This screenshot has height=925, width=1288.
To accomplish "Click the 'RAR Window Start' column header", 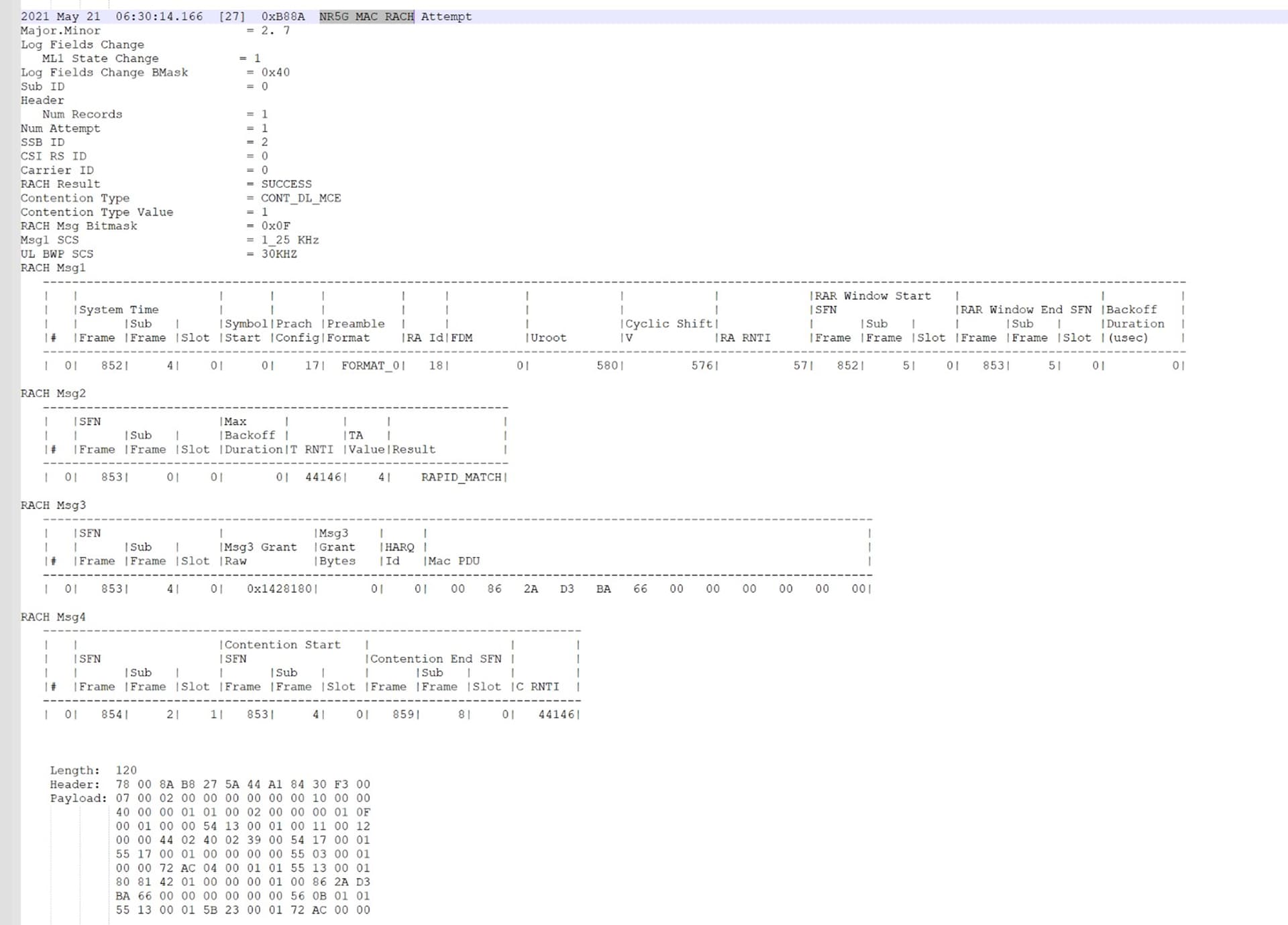I will (x=873, y=296).
